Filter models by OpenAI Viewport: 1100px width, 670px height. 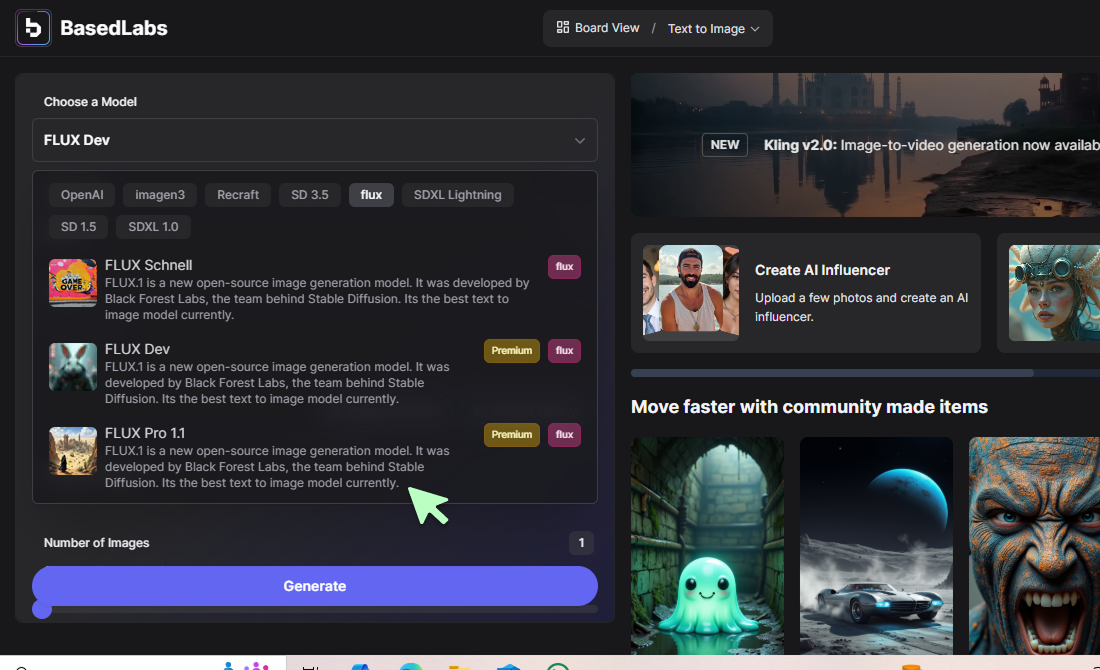(82, 195)
